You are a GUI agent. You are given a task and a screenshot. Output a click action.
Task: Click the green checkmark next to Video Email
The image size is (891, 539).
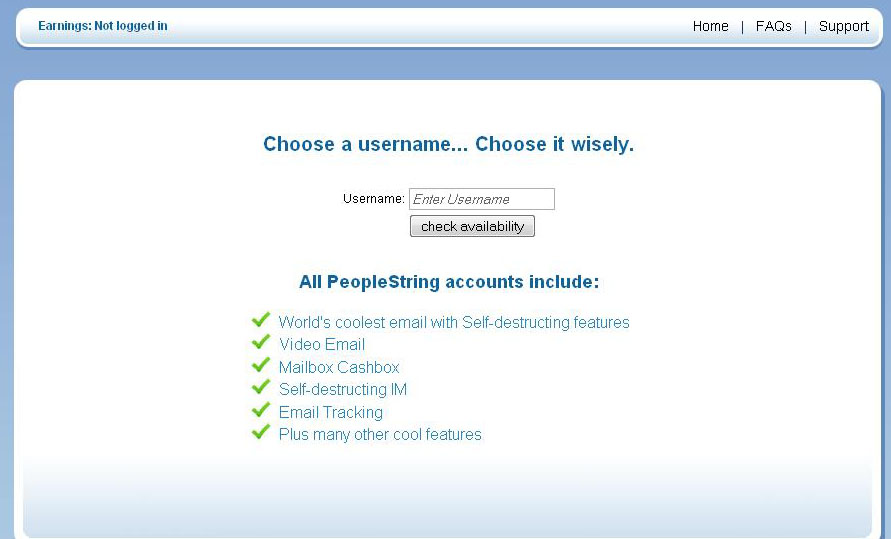pyautogui.click(x=261, y=342)
